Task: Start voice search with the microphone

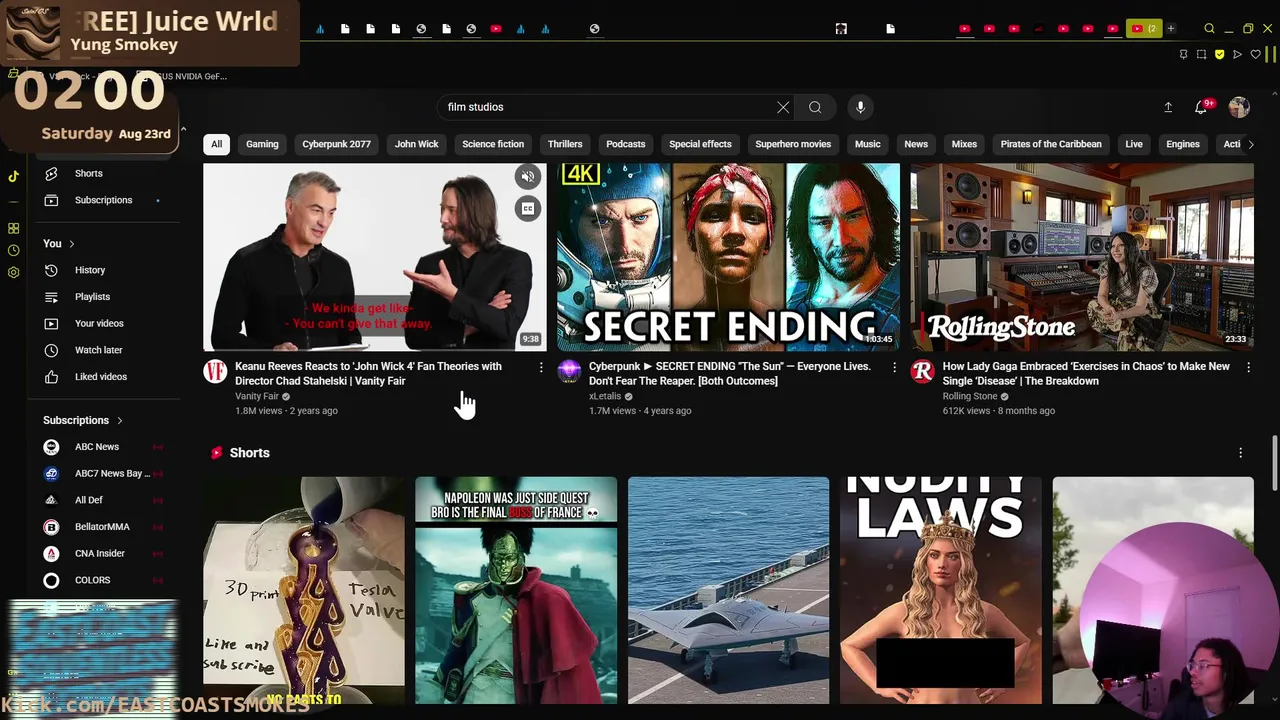Action: click(860, 107)
